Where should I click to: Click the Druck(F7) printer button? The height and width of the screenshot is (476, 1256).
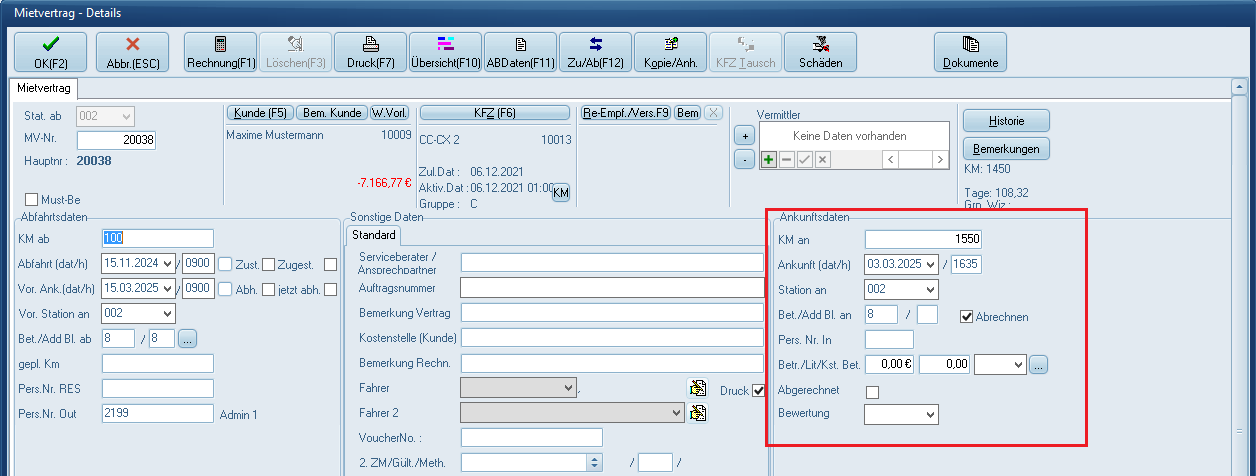point(370,52)
